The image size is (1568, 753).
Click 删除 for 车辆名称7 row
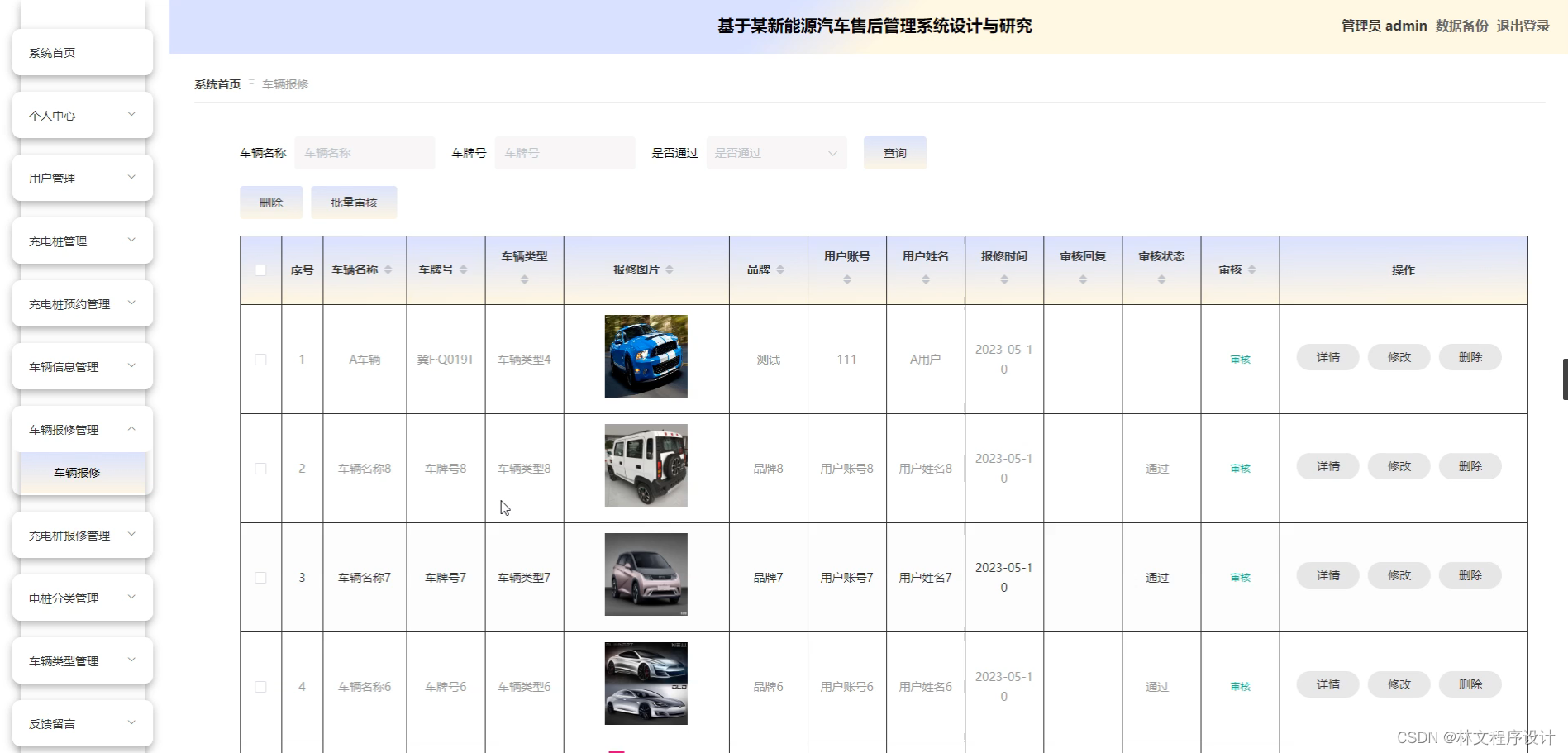1470,575
